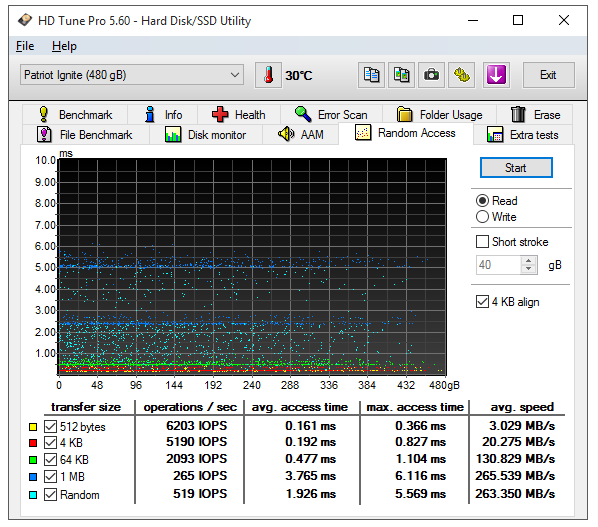Click the purple download arrow icon

496,75
